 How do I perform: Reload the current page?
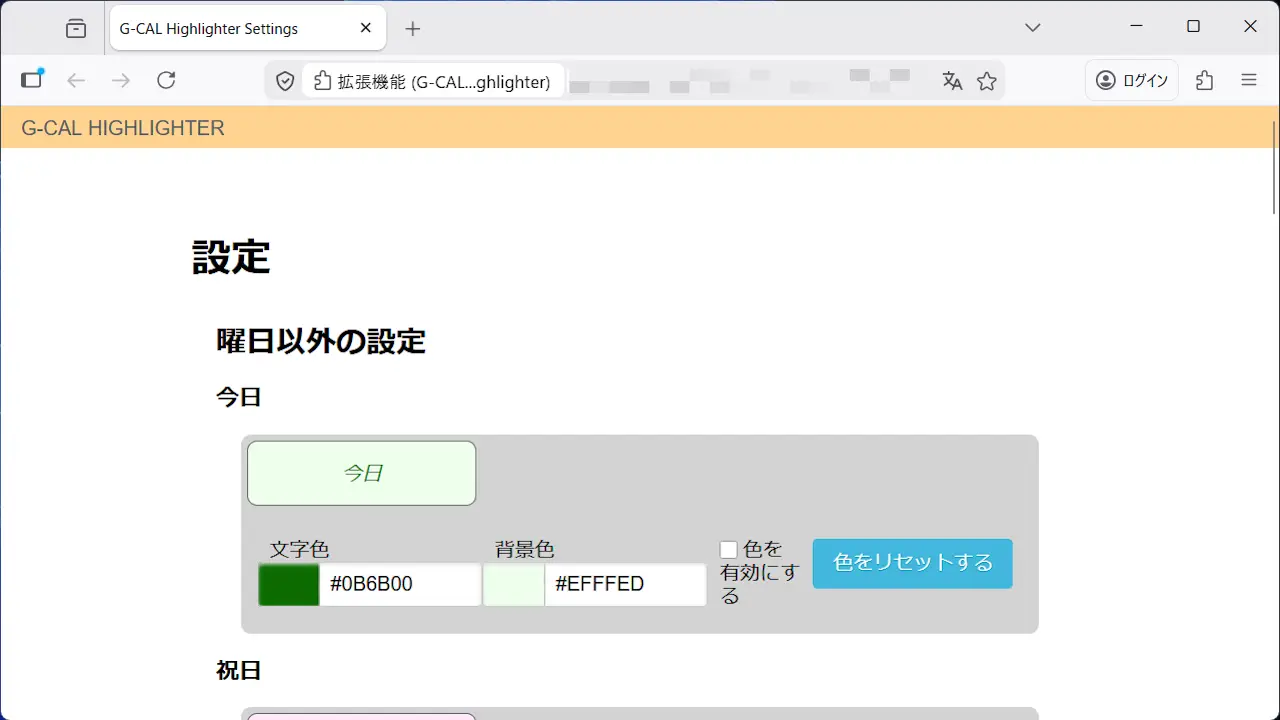[166, 81]
